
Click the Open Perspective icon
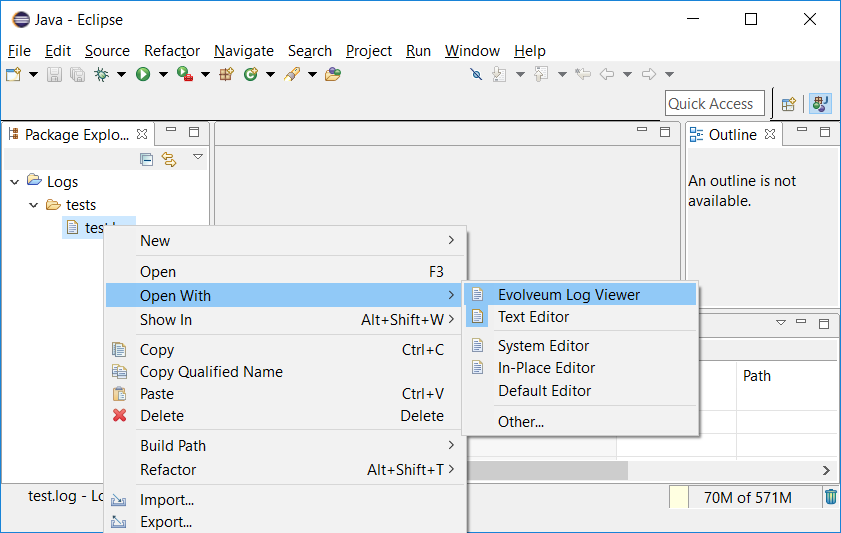pyautogui.click(x=789, y=103)
